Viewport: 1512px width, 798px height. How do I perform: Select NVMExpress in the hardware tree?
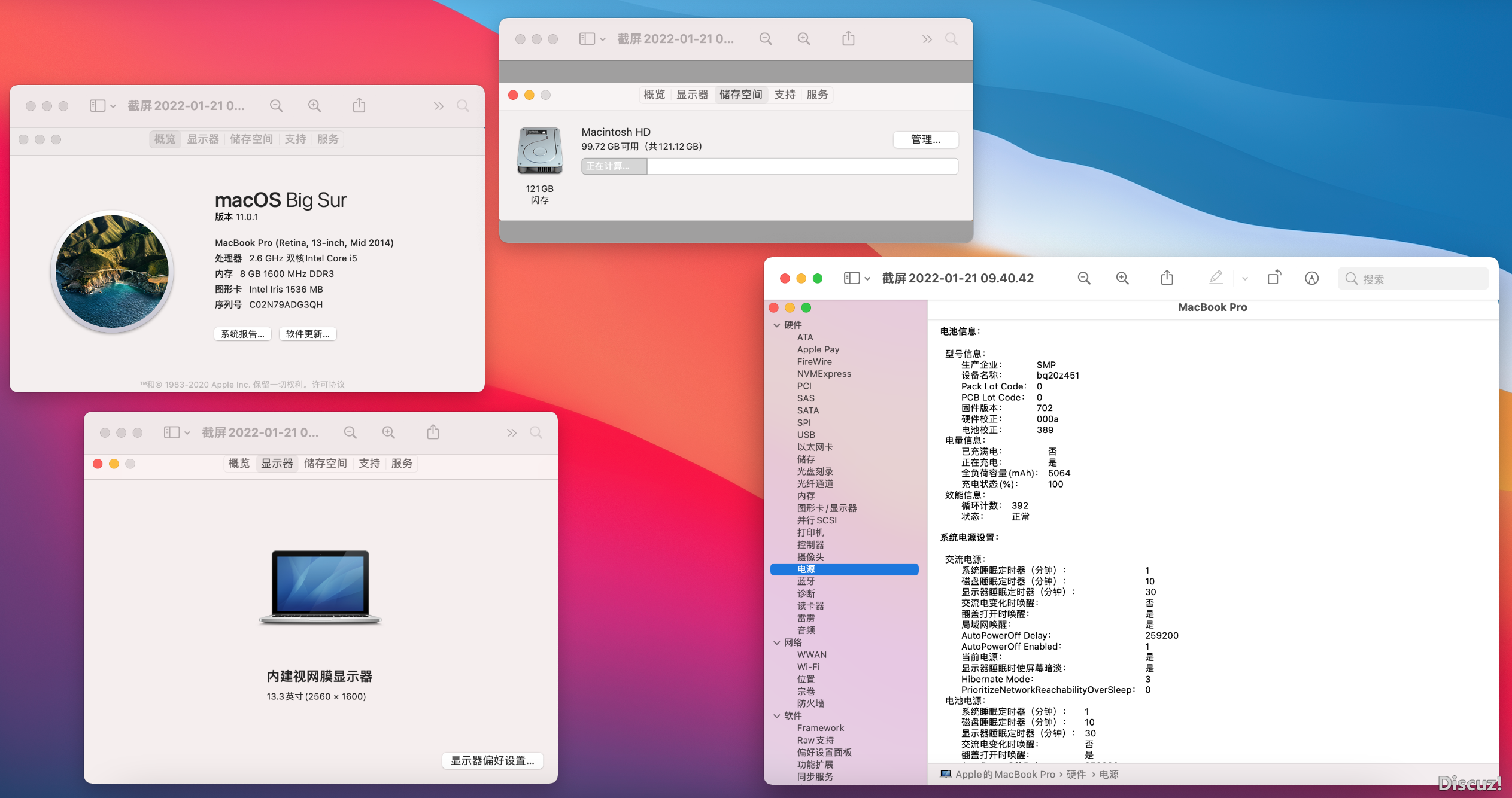(x=824, y=374)
